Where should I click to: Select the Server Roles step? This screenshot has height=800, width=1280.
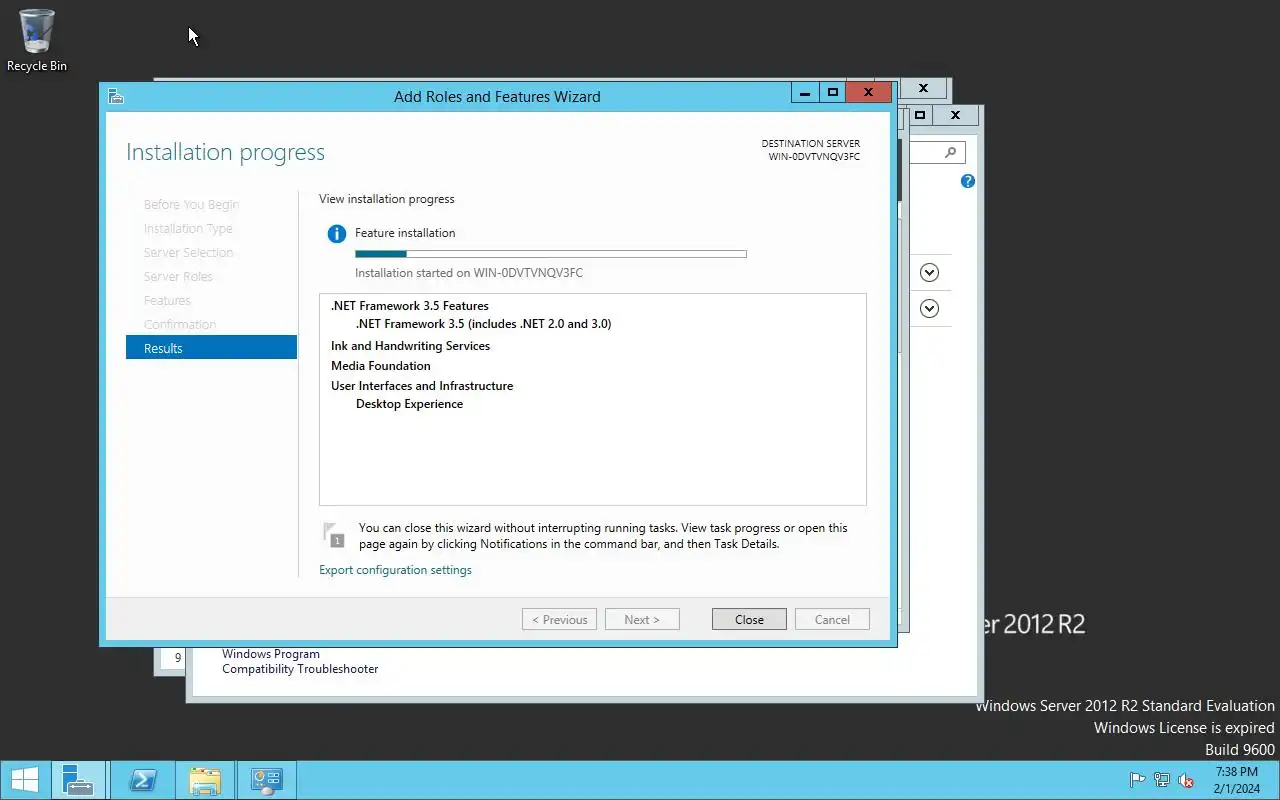pos(178,276)
